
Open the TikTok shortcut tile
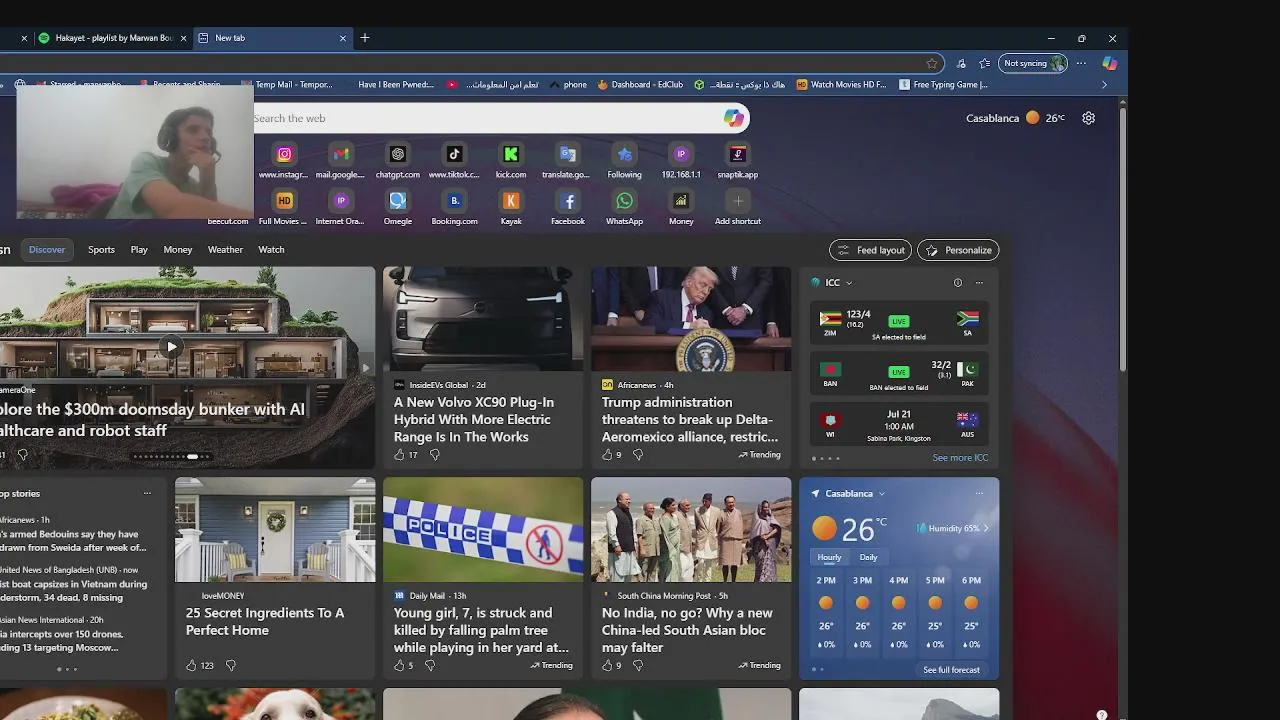coord(454,154)
